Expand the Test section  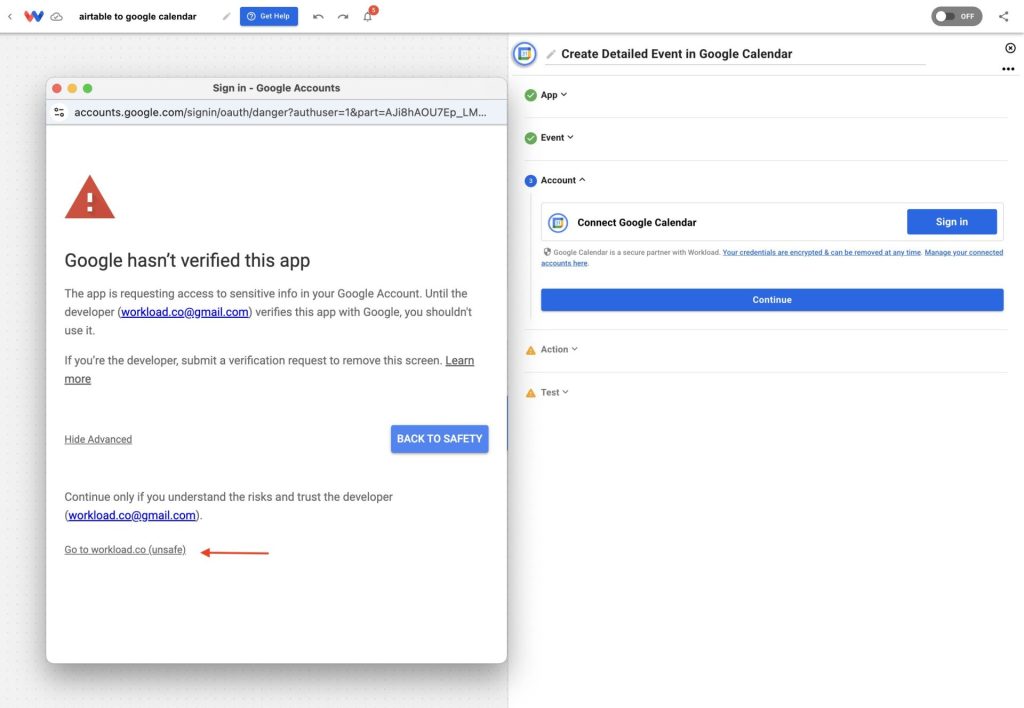[554, 393]
